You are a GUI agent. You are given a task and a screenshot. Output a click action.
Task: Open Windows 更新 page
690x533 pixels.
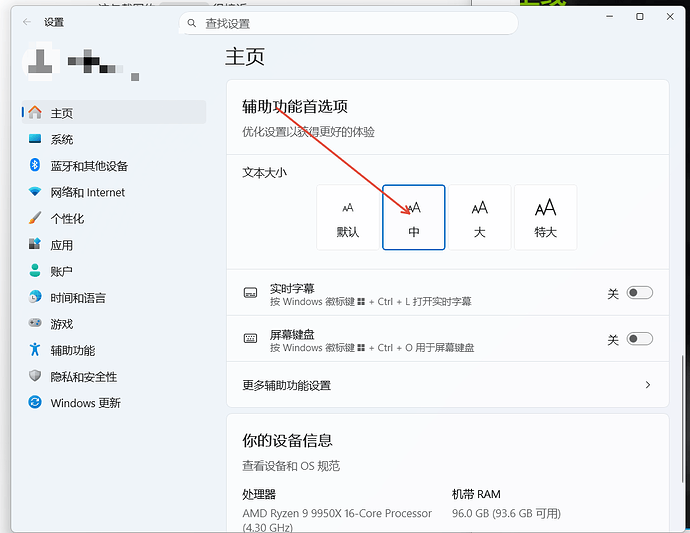pyautogui.click(x=114, y=403)
